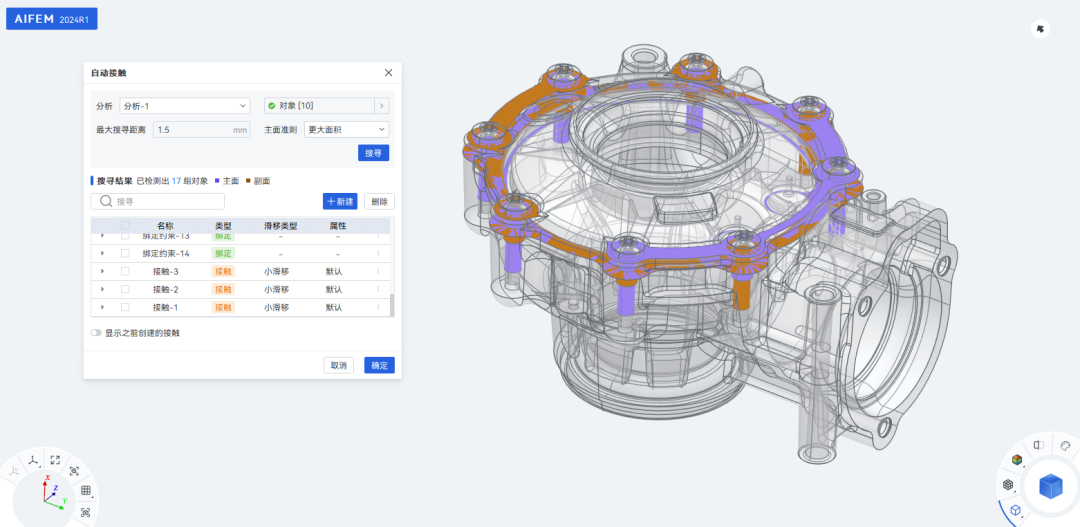Image resolution: width=1080 pixels, height=527 pixels.
Task: Open more options for 接触-1 row
Action: [x=378, y=307]
